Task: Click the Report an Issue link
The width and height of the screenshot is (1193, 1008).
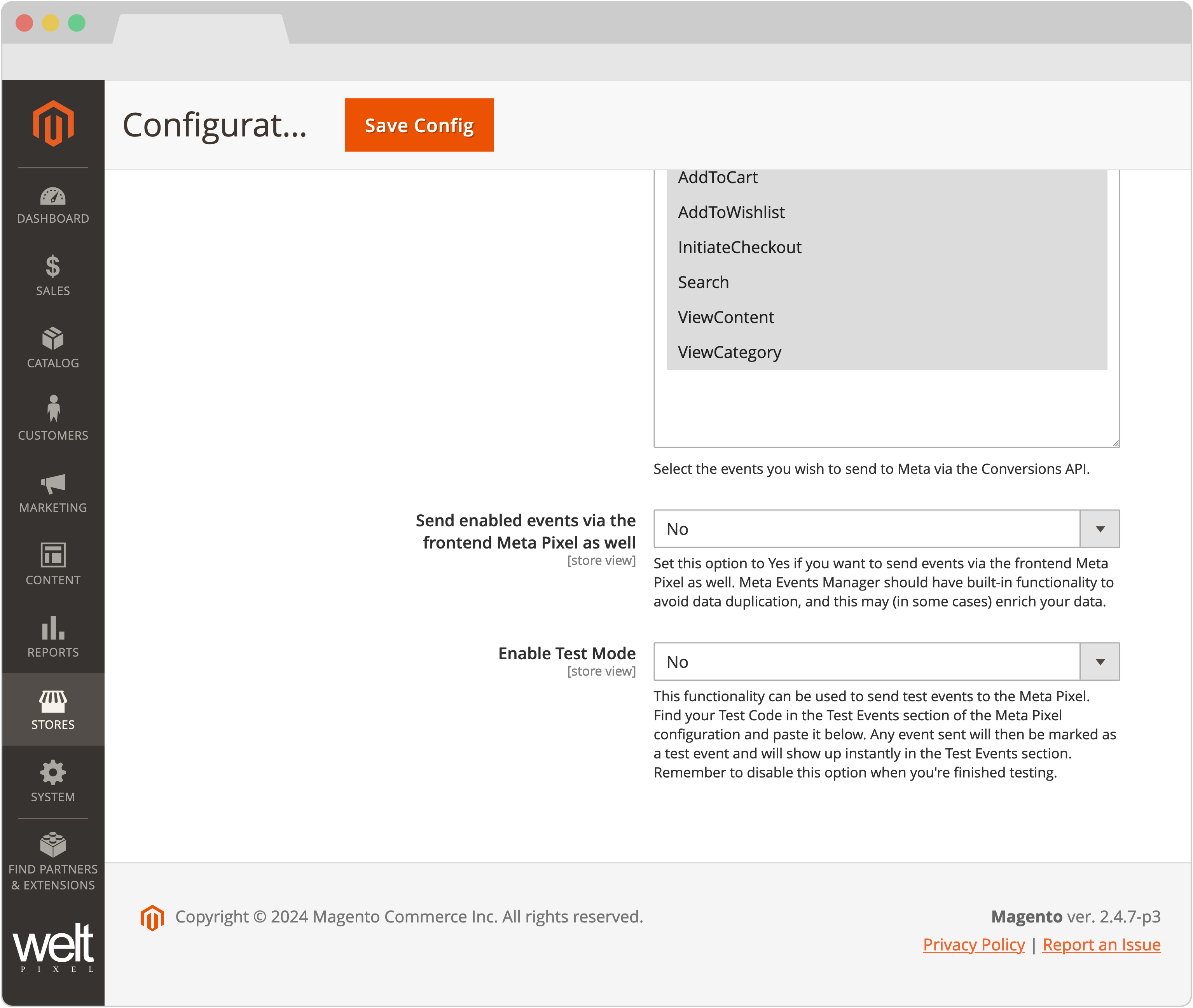Action: [1101, 943]
